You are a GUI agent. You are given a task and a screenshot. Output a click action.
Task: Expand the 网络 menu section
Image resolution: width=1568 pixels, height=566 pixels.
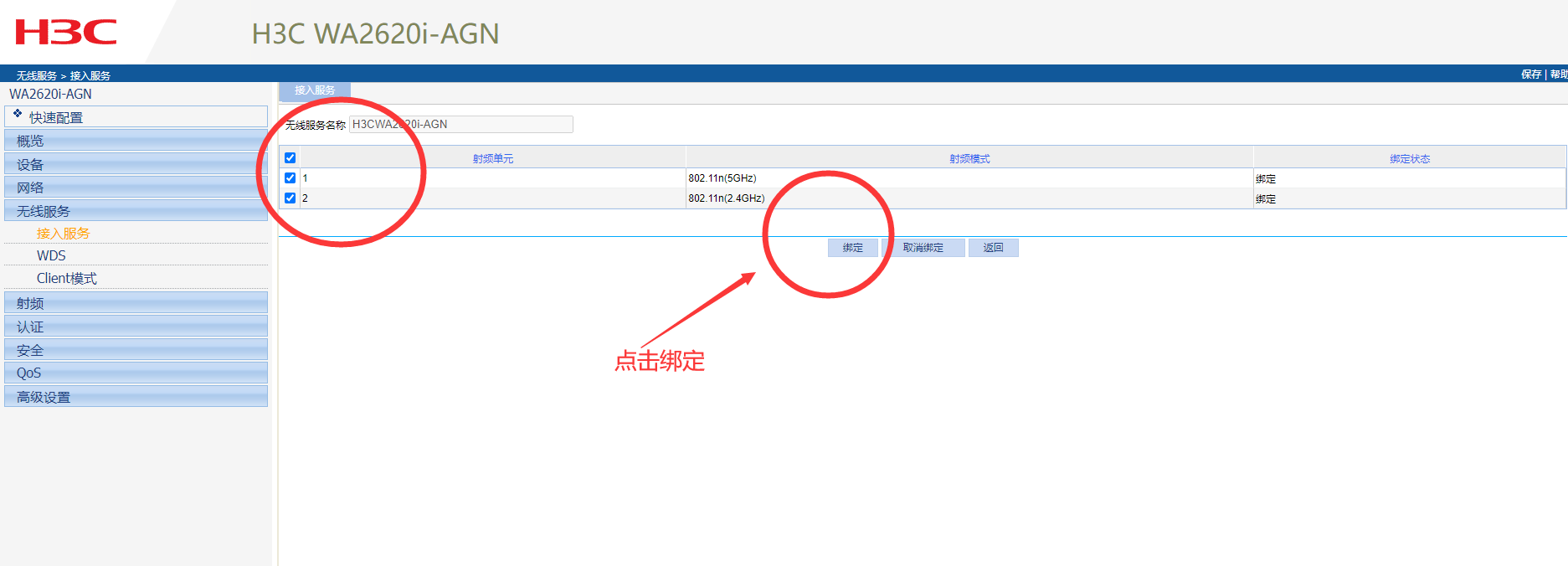coord(136,188)
